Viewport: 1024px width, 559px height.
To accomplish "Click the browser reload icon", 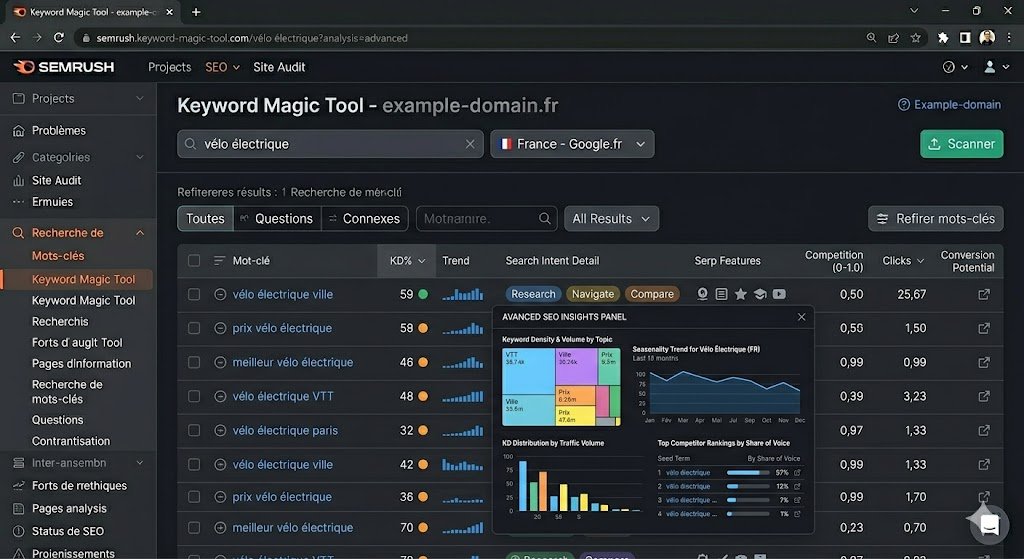I will click(x=59, y=38).
